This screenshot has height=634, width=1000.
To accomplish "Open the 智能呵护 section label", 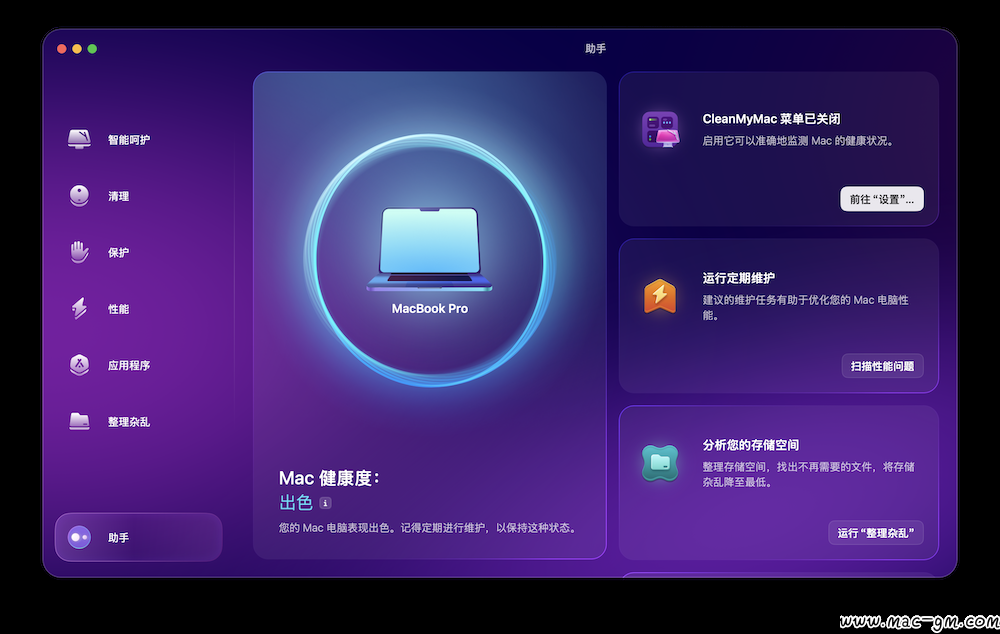I will pyautogui.click(x=129, y=140).
